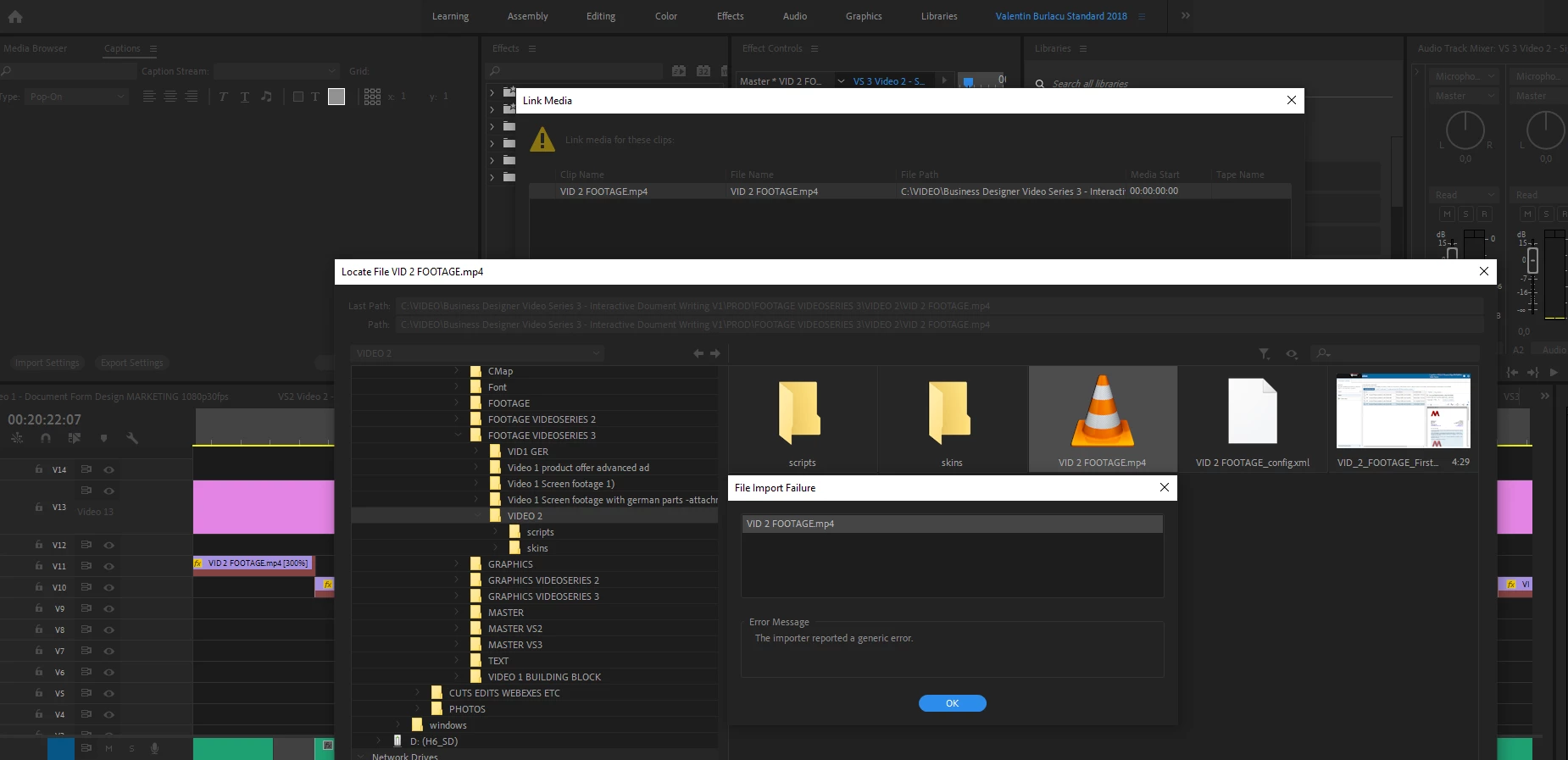Toggle V14 track output eye
This screenshot has height=760, width=1568.
pos(108,469)
